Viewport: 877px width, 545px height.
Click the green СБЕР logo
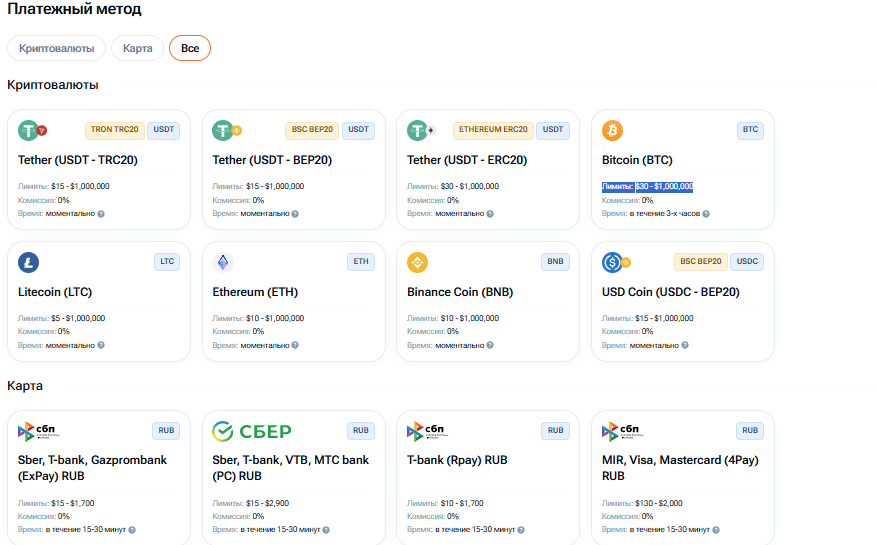[x=252, y=431]
